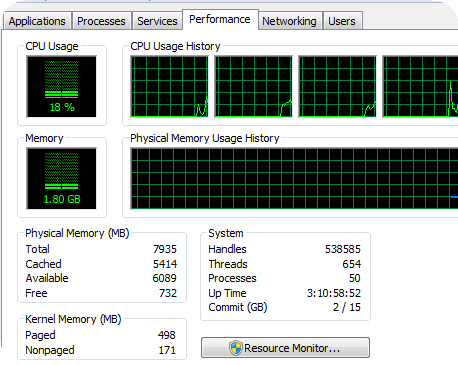Click the Nonpaged kernel memory value 171
This screenshot has height=365, width=458.
click(167, 350)
